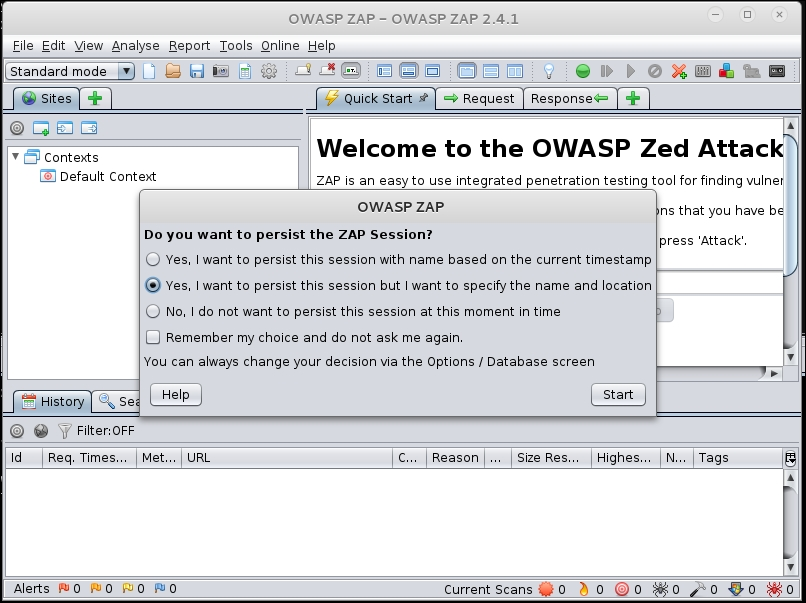Open the Tools menu
This screenshot has height=603, width=806.
coord(236,46)
